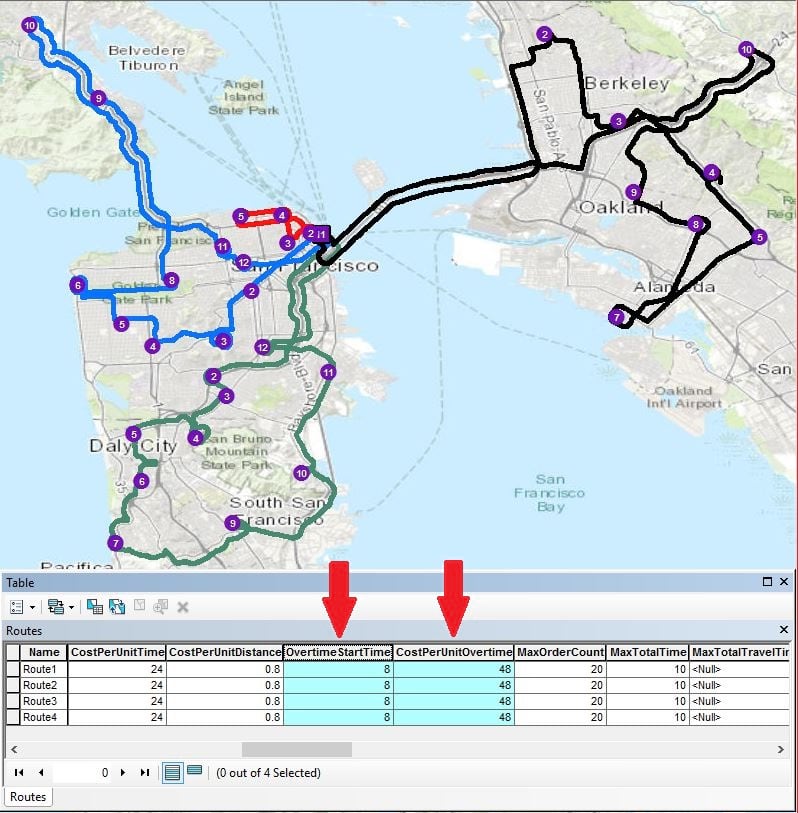Close the Table window
Image resolution: width=798 pixels, height=813 pixels.
point(784,582)
